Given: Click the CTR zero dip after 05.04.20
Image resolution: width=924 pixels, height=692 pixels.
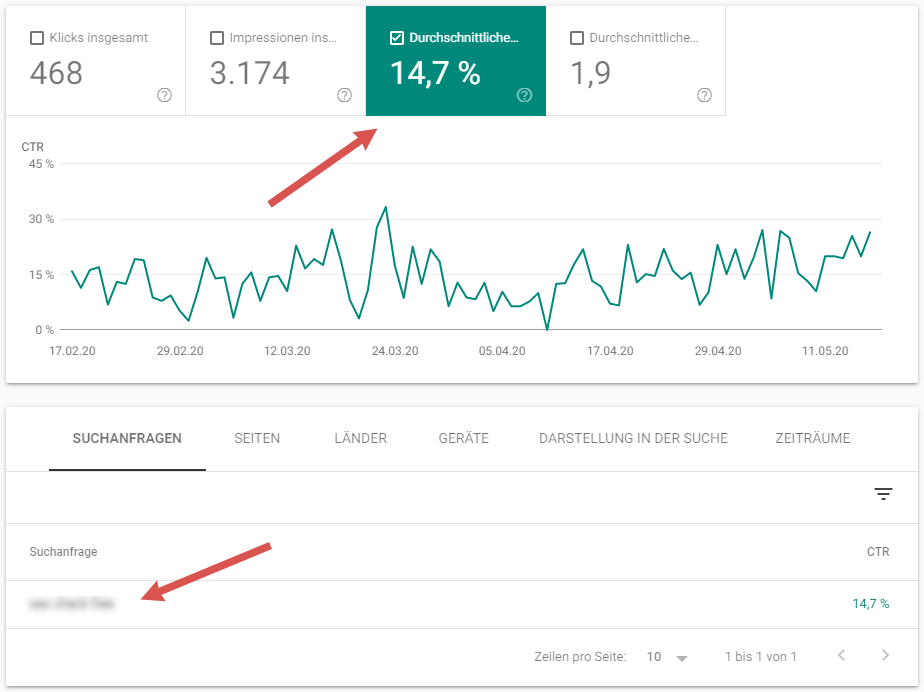Looking at the screenshot, I should click(x=547, y=329).
